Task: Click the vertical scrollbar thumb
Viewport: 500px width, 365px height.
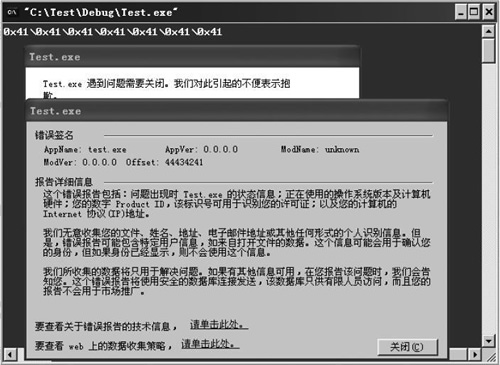Action: pos(488,51)
